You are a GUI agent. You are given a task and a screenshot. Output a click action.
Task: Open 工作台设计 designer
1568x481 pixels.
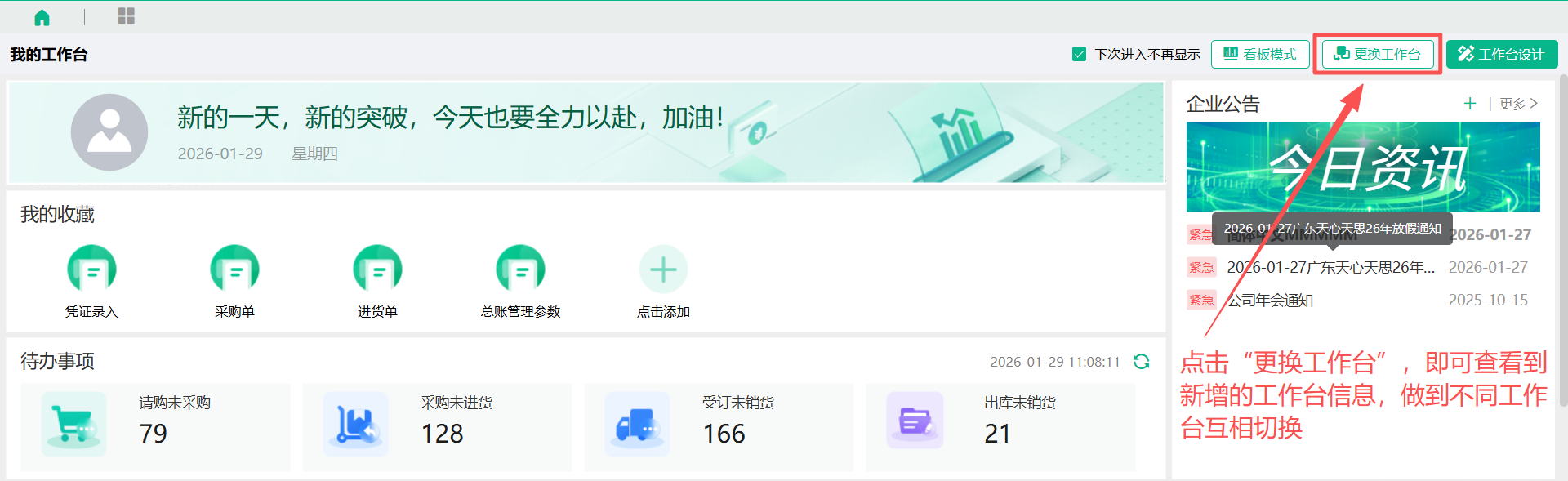coord(1501,55)
